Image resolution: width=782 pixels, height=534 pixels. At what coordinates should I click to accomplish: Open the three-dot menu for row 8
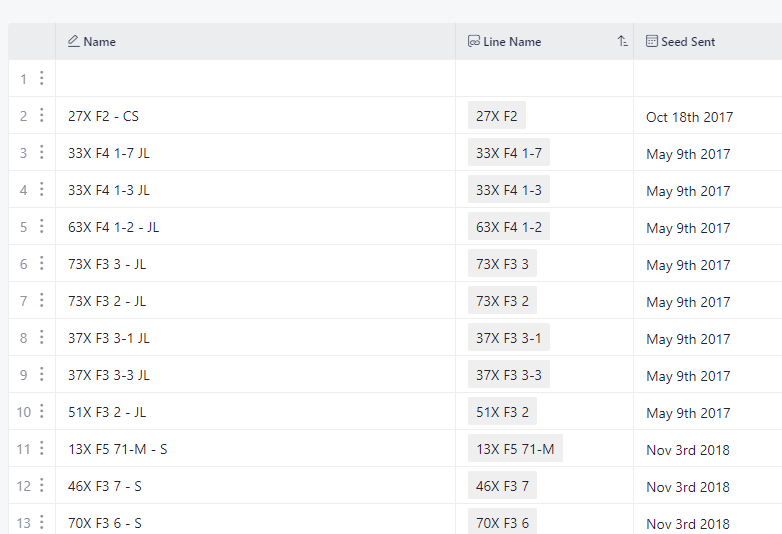coord(41,338)
